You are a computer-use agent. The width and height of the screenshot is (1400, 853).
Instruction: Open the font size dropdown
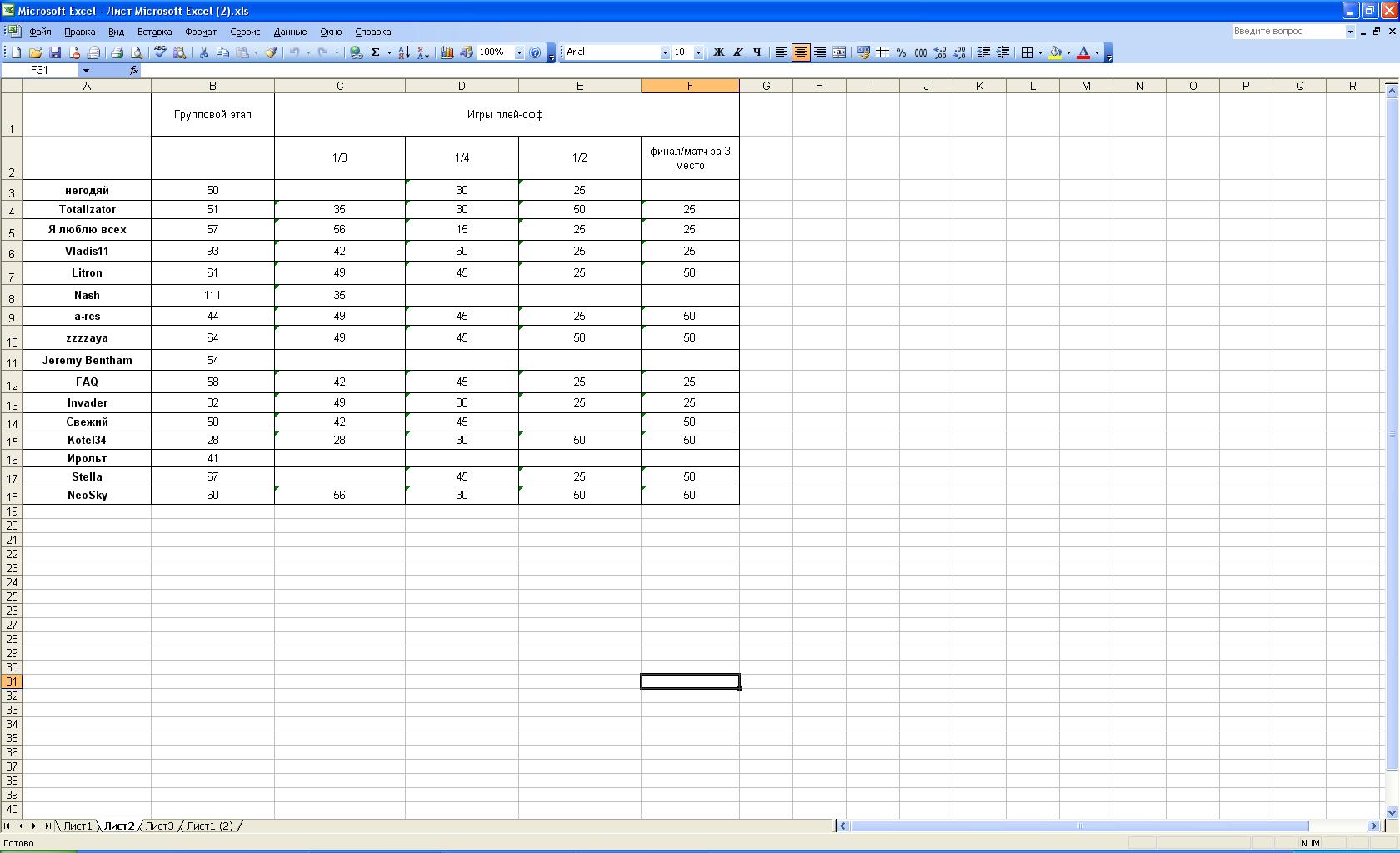click(x=698, y=52)
